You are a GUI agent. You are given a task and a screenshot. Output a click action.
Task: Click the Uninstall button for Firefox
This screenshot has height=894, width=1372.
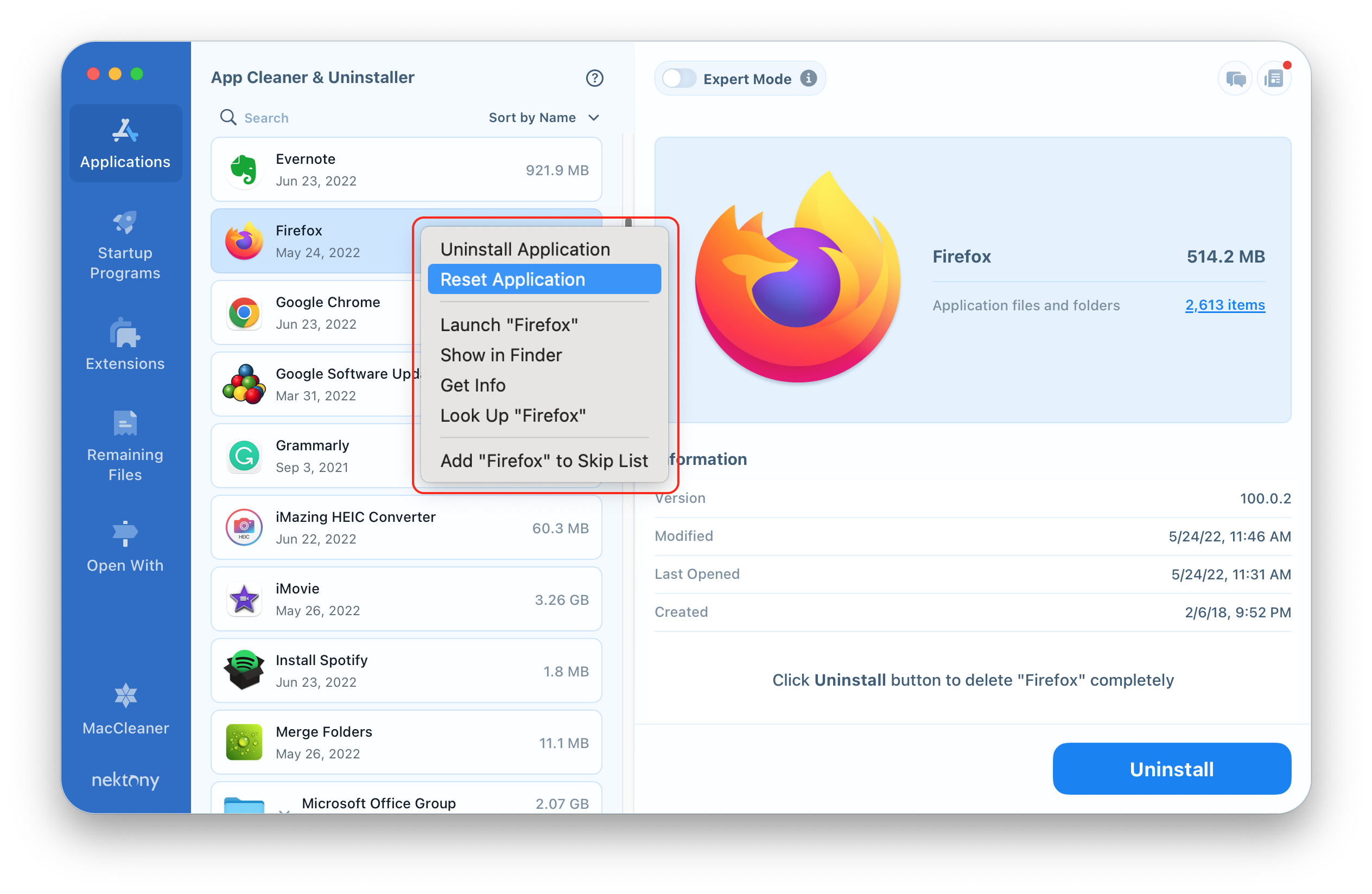point(1172,770)
